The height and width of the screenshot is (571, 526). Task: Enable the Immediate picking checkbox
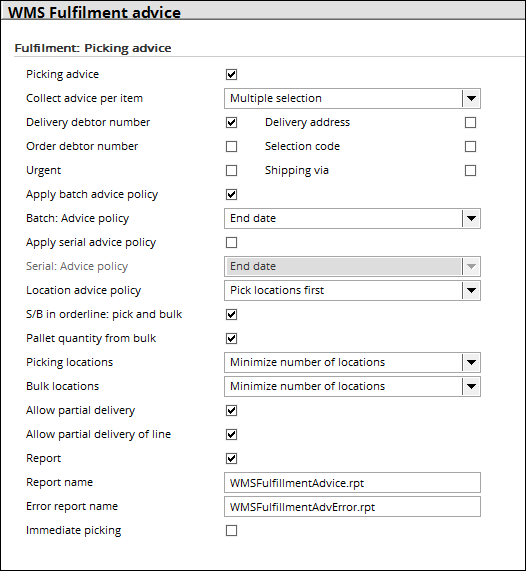coord(231,531)
